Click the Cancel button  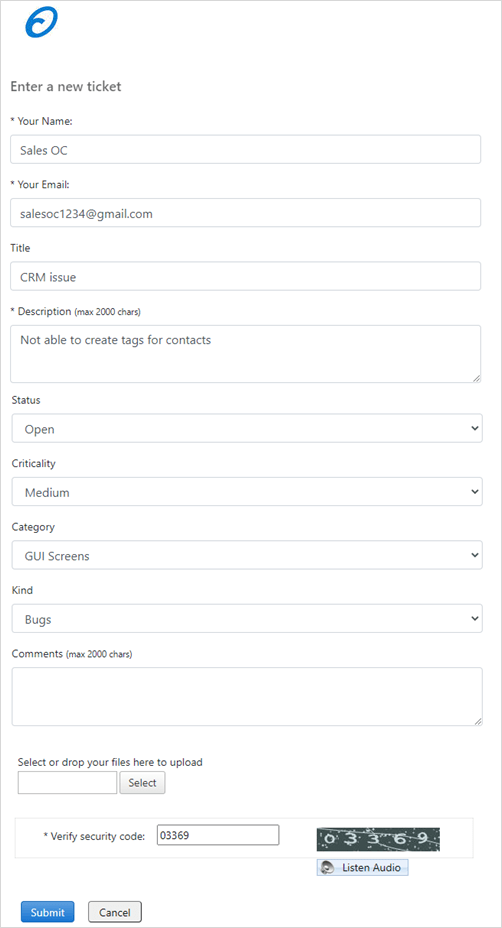point(115,912)
